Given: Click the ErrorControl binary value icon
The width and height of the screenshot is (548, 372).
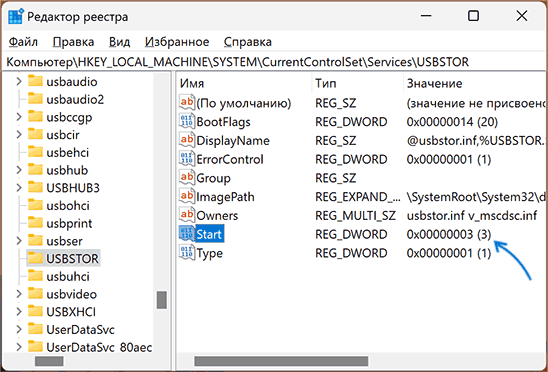Looking at the screenshot, I should (x=186, y=159).
